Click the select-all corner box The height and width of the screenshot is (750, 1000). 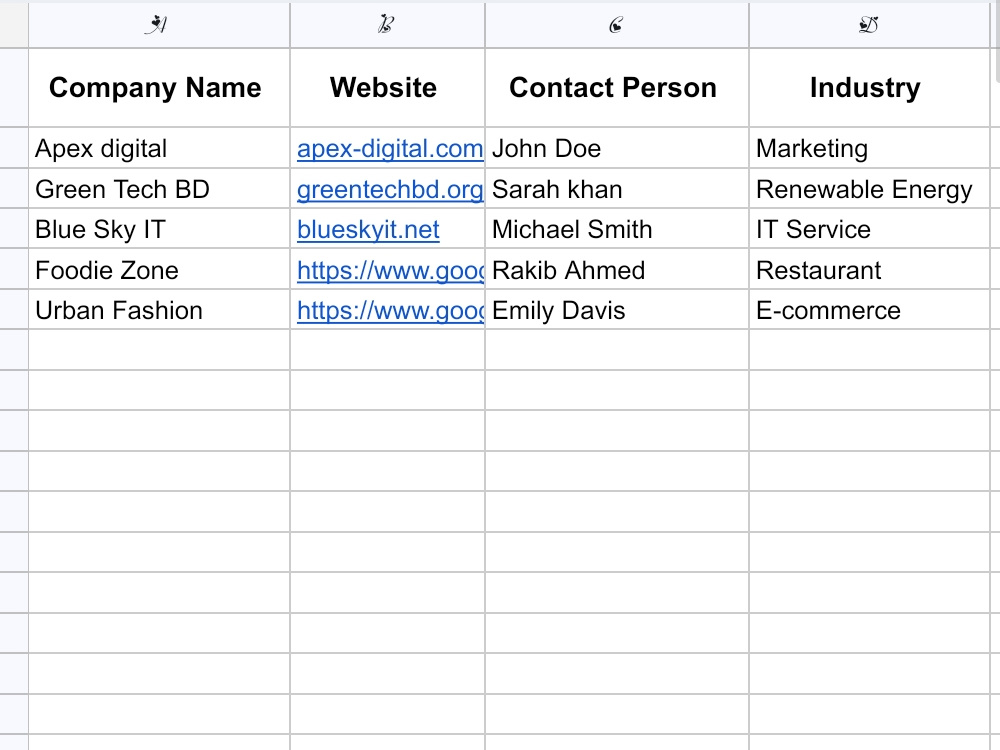coord(14,25)
